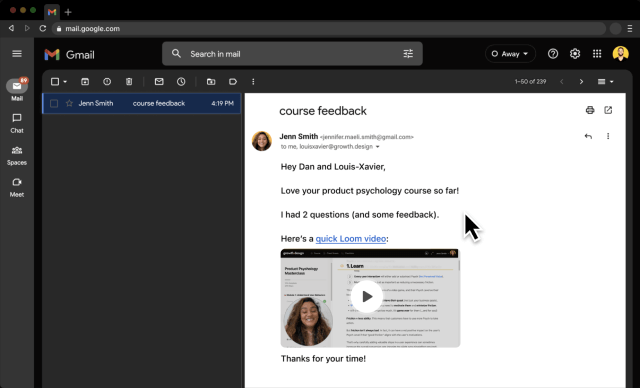The image size is (640, 388).
Task: Open the account profile avatar
Action: tap(620, 53)
